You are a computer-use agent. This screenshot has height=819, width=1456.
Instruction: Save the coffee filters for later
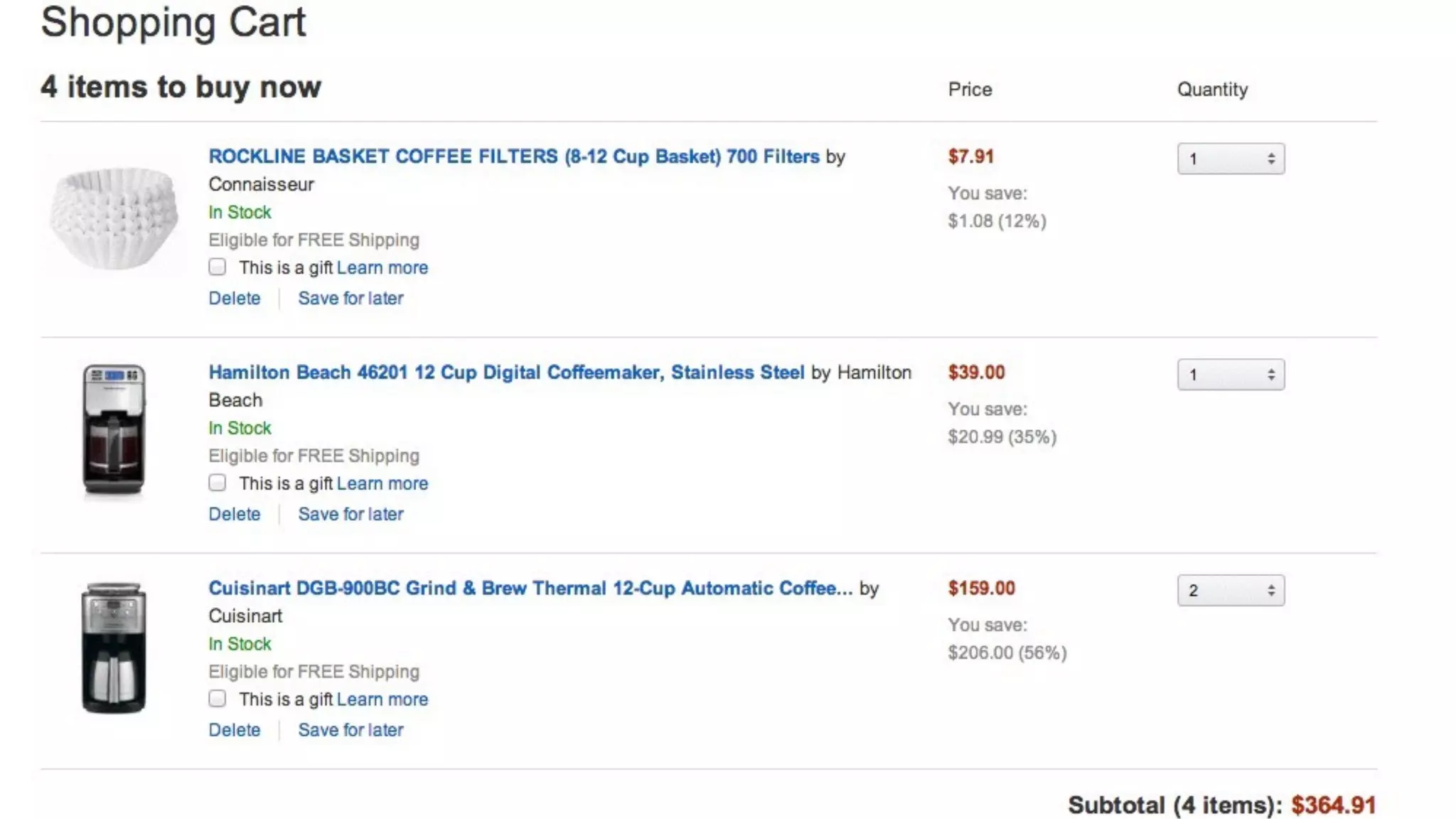350,299
